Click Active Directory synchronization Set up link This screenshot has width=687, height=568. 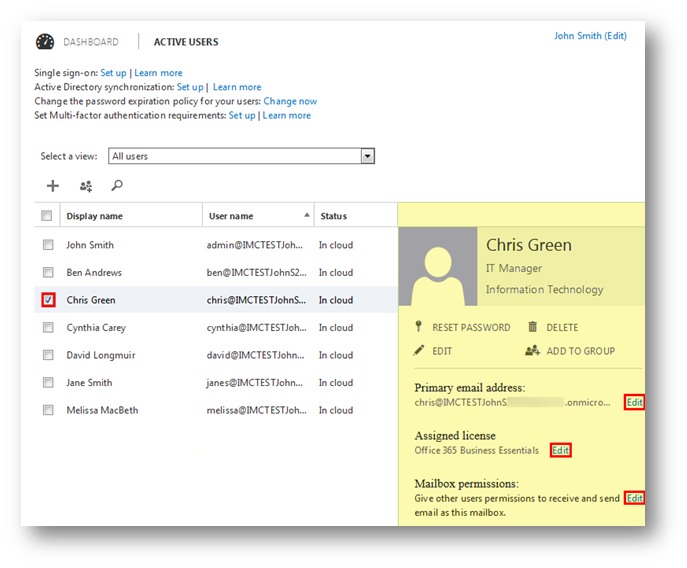(x=190, y=87)
